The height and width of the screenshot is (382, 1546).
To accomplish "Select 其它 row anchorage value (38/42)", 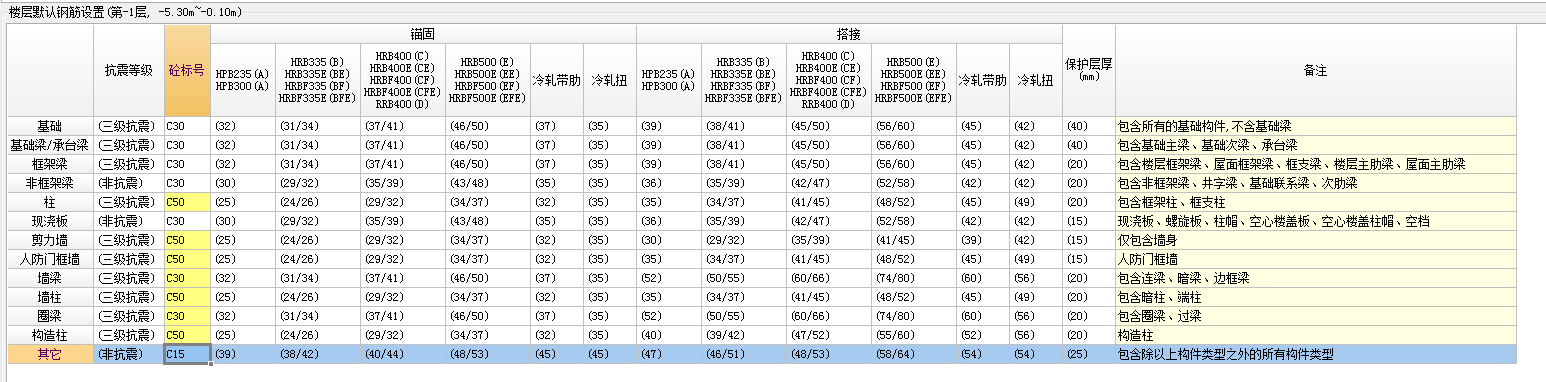I will coord(318,354).
